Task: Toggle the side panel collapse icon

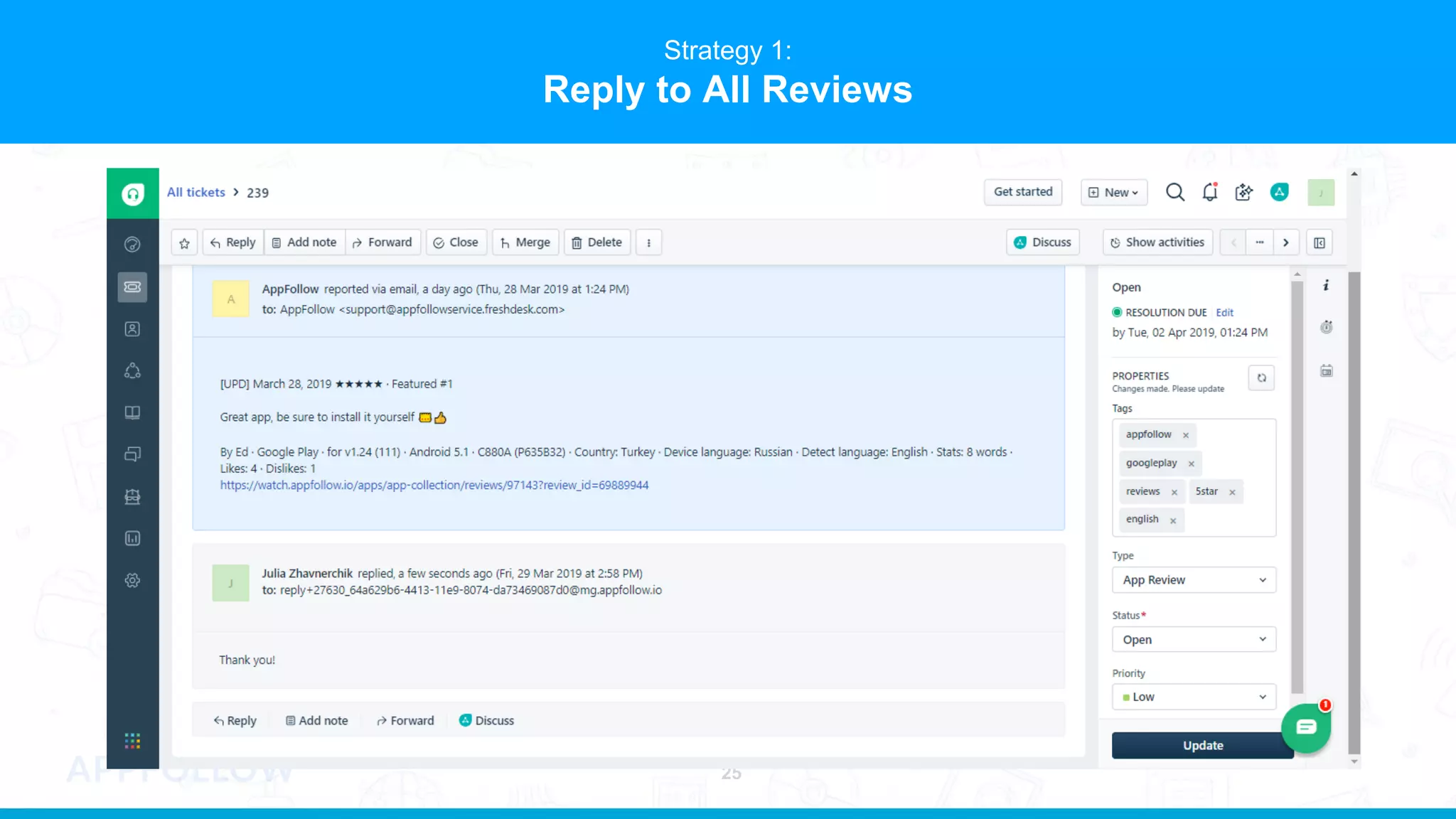Action: [1319, 243]
